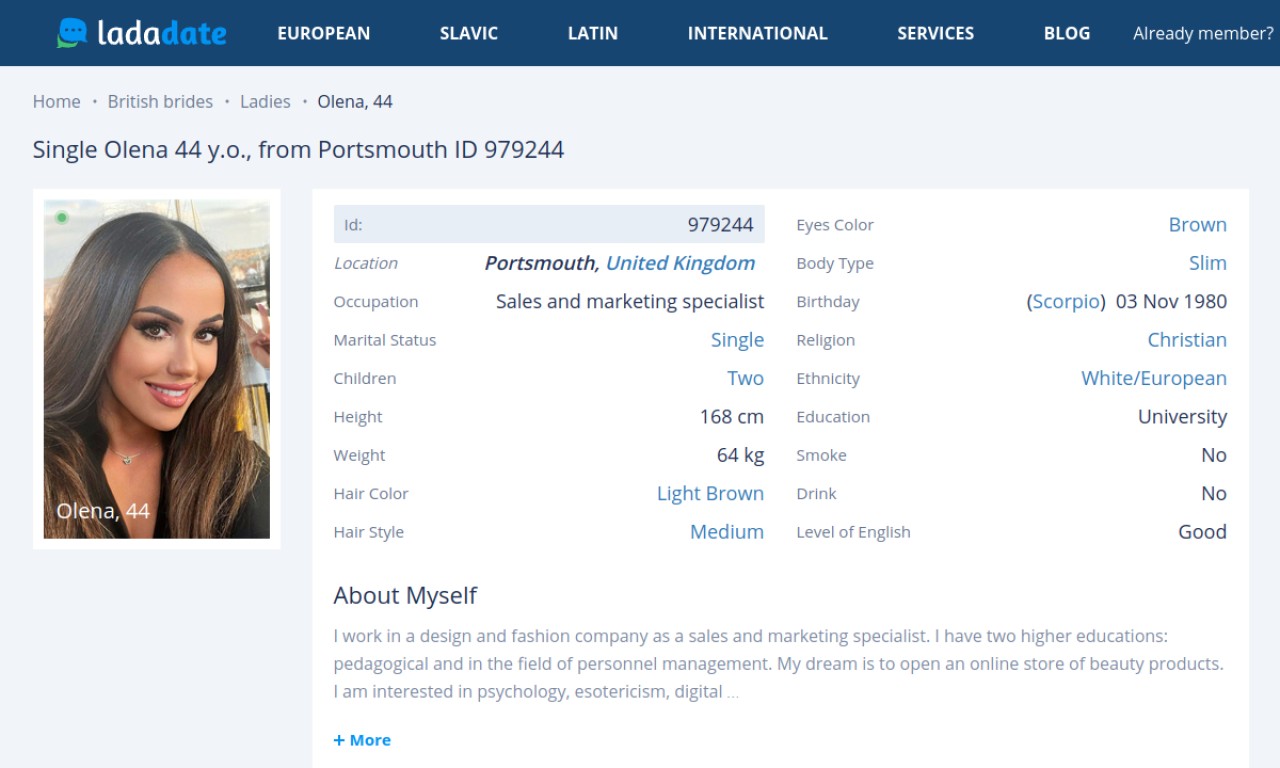Visit the Blog page

click(x=1066, y=33)
